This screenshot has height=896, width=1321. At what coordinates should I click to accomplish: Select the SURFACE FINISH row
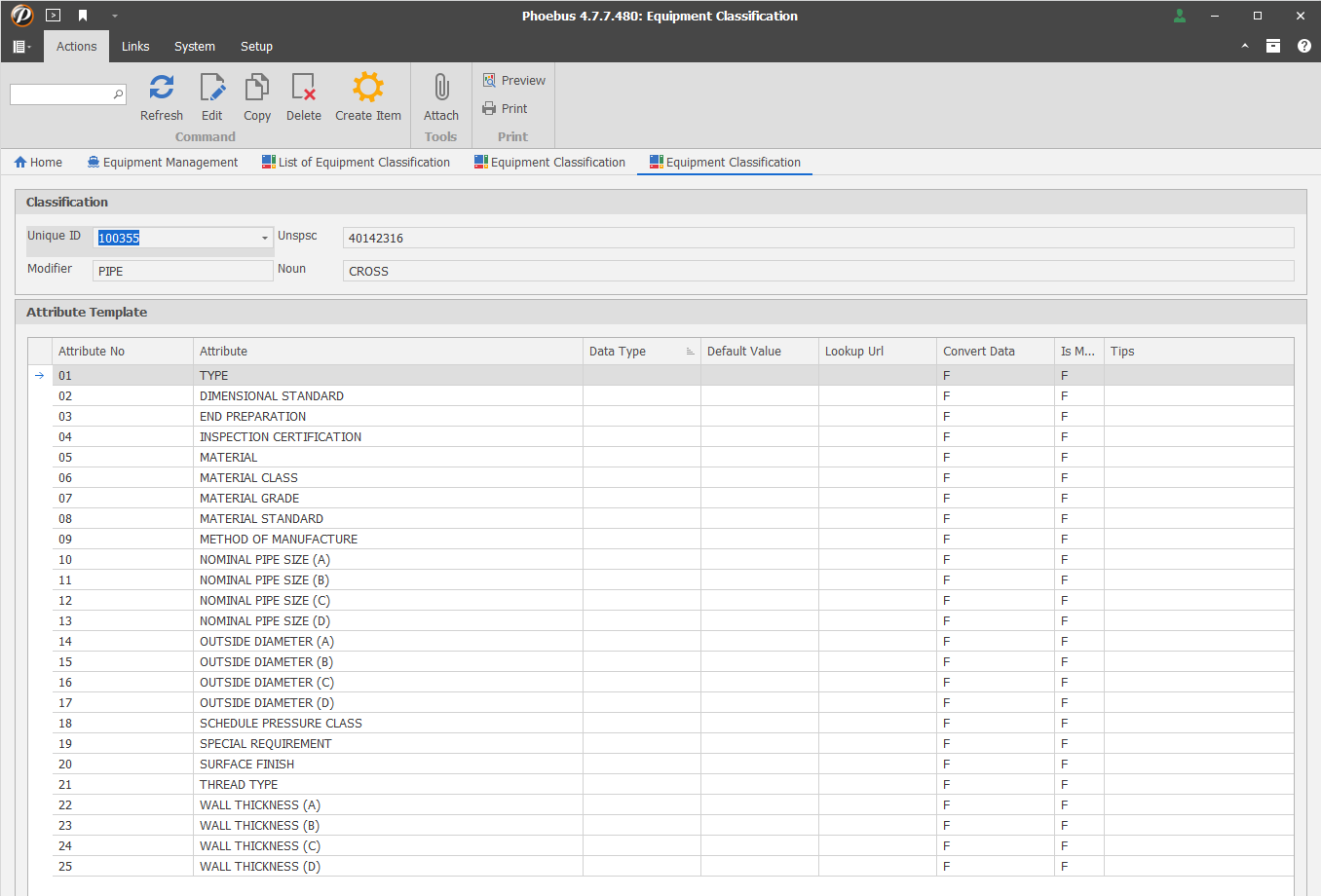click(672, 765)
